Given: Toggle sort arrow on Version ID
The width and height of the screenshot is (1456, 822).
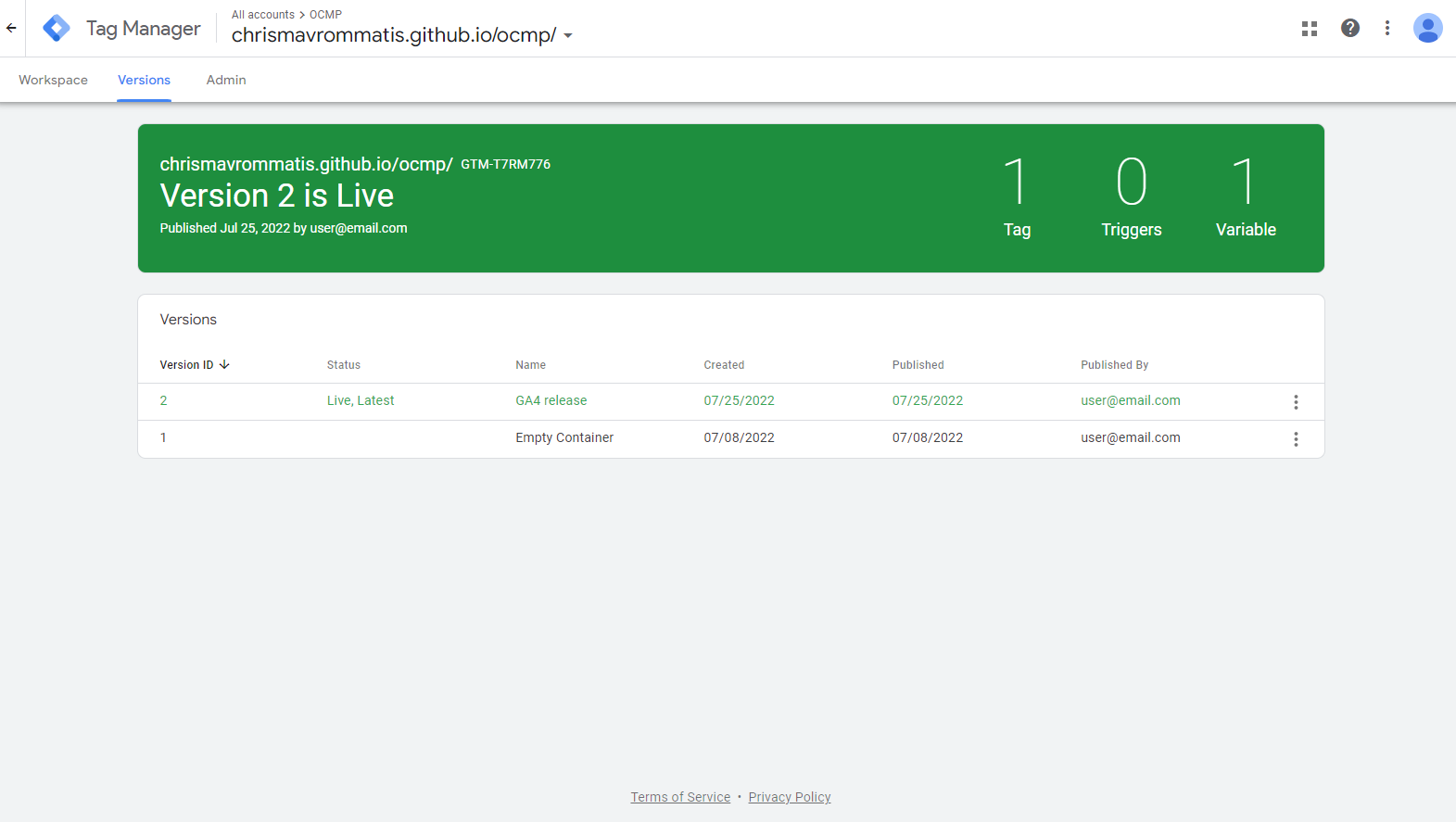Looking at the screenshot, I should (x=224, y=364).
